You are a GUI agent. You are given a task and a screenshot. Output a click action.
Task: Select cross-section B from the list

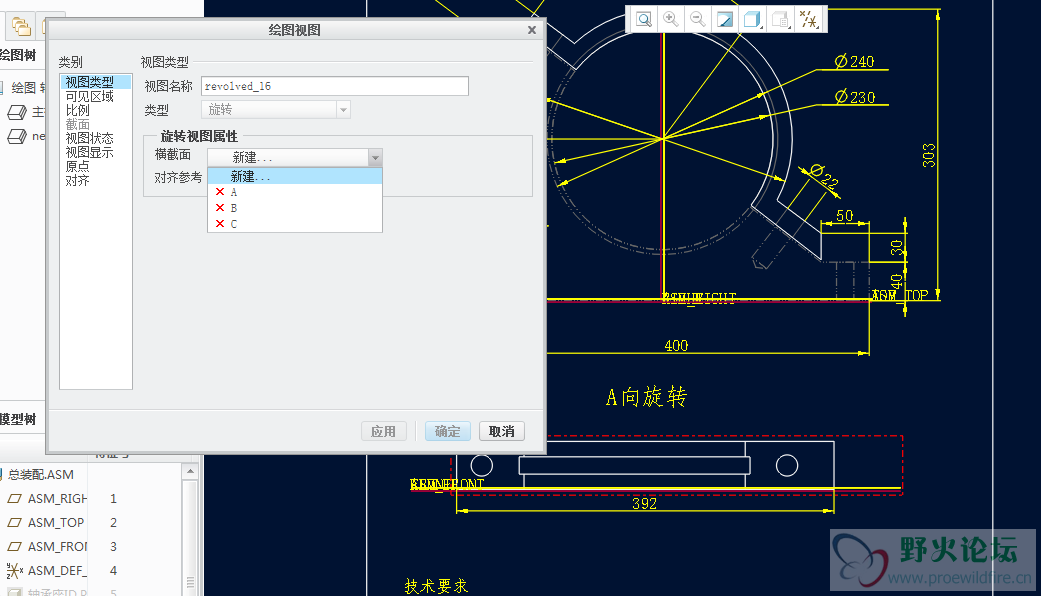click(x=234, y=208)
